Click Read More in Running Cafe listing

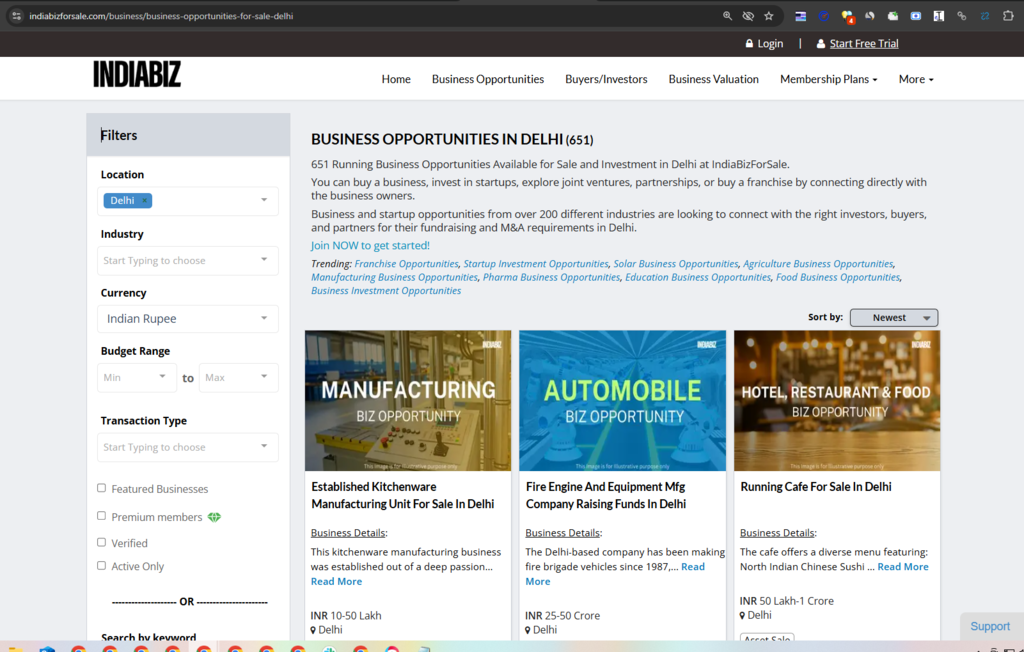coord(903,566)
